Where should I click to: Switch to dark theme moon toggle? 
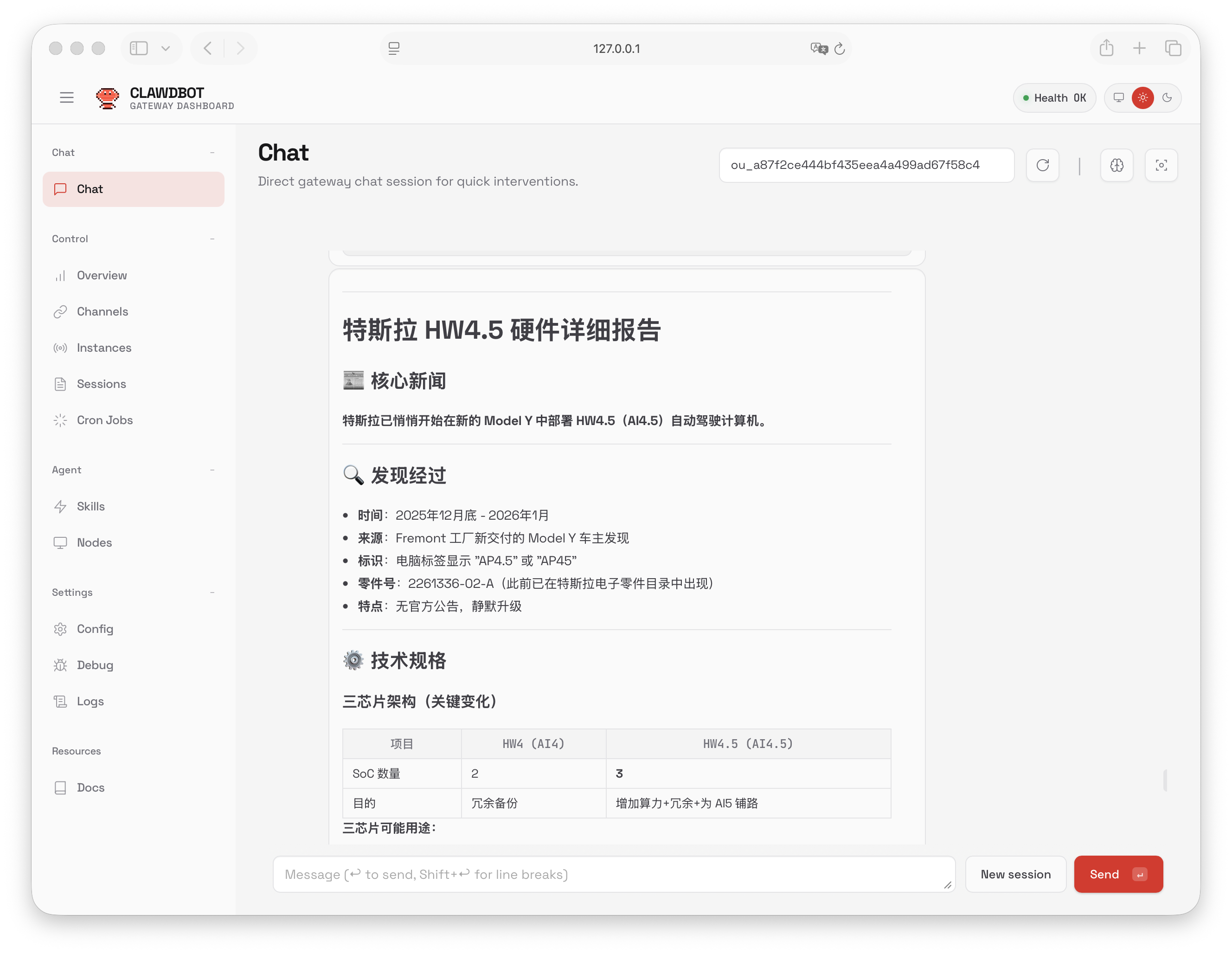(1167, 97)
